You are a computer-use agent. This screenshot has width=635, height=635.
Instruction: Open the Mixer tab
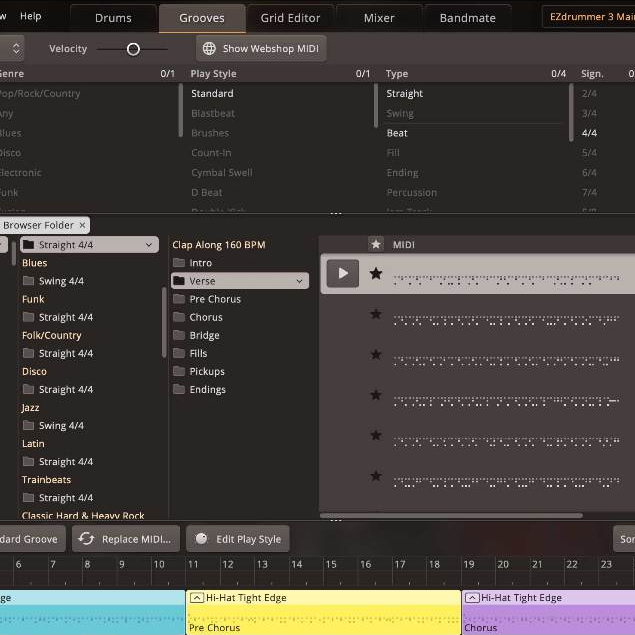(x=379, y=18)
